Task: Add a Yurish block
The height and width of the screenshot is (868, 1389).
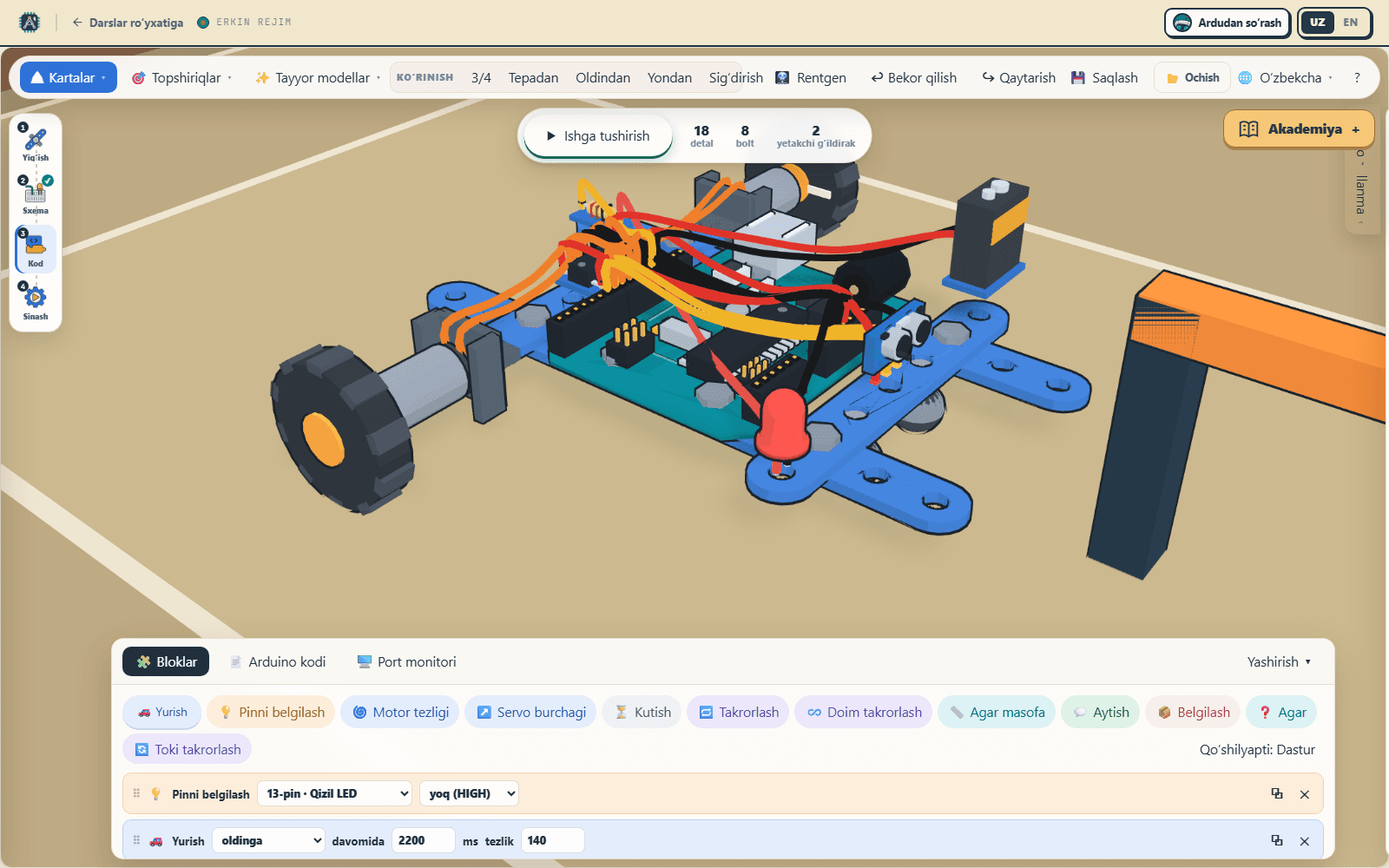Action: [162, 712]
